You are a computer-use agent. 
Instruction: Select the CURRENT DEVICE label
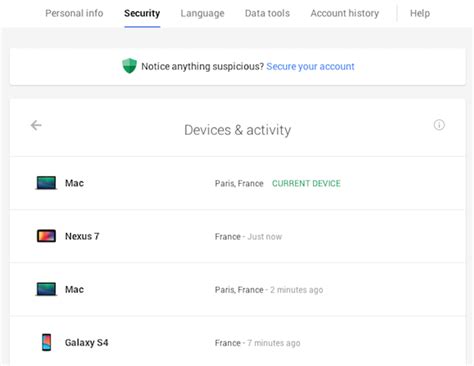[x=306, y=183]
